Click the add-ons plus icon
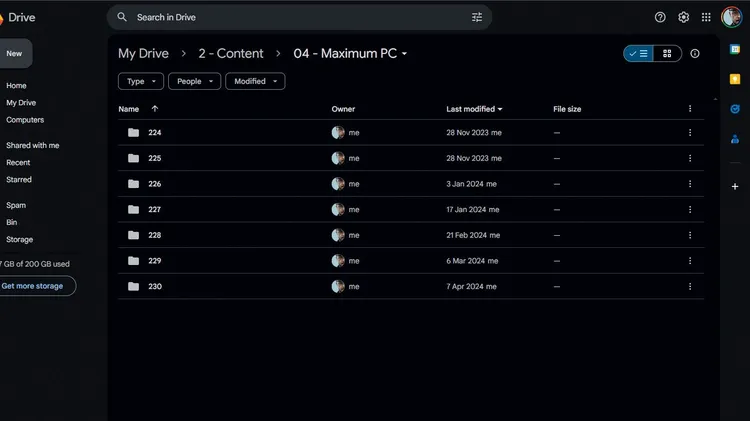Screen dimensions: 750x421 tap(735, 187)
